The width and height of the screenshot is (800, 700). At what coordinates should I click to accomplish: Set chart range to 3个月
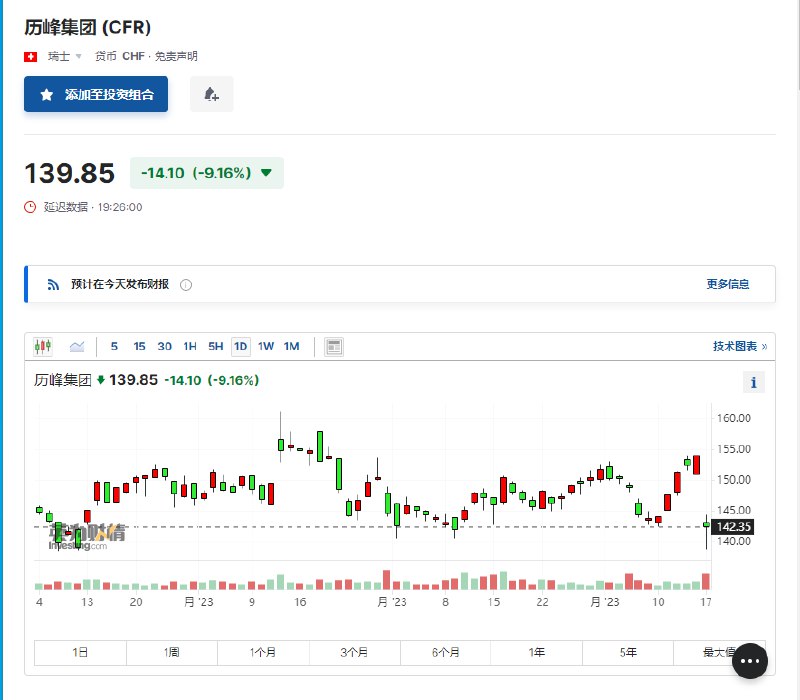(354, 652)
